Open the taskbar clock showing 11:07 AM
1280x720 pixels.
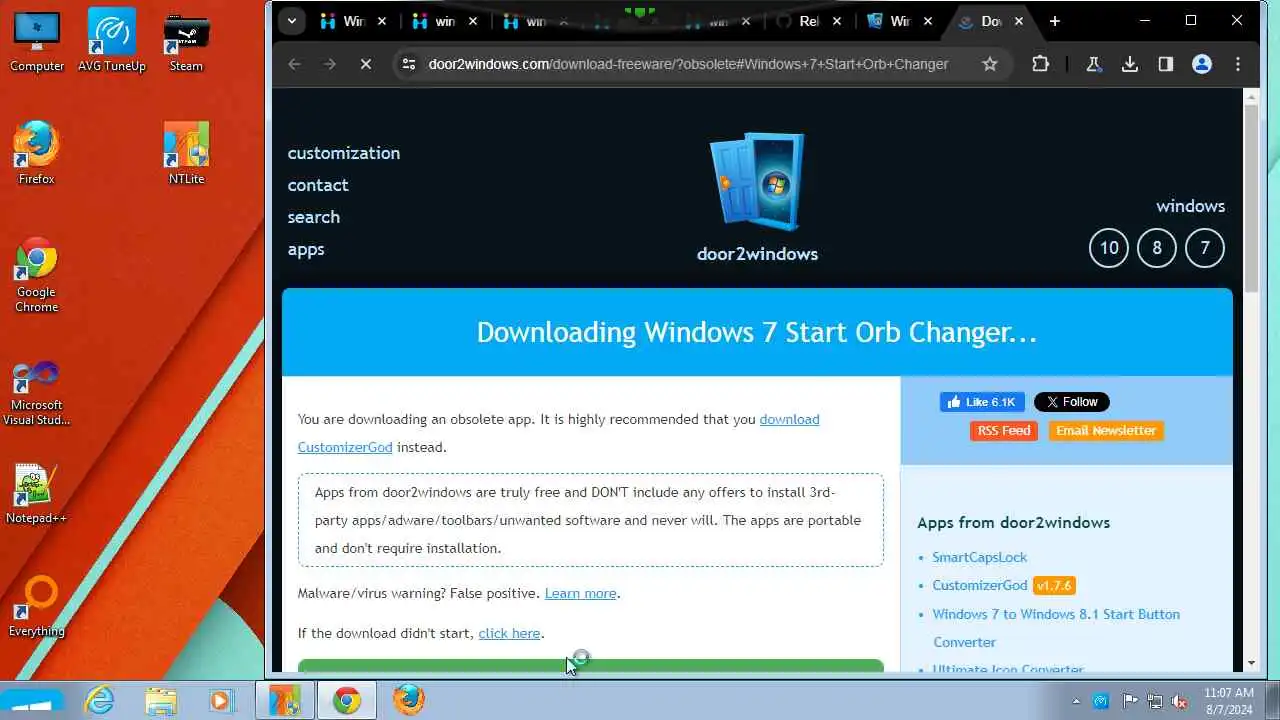[1229, 700]
